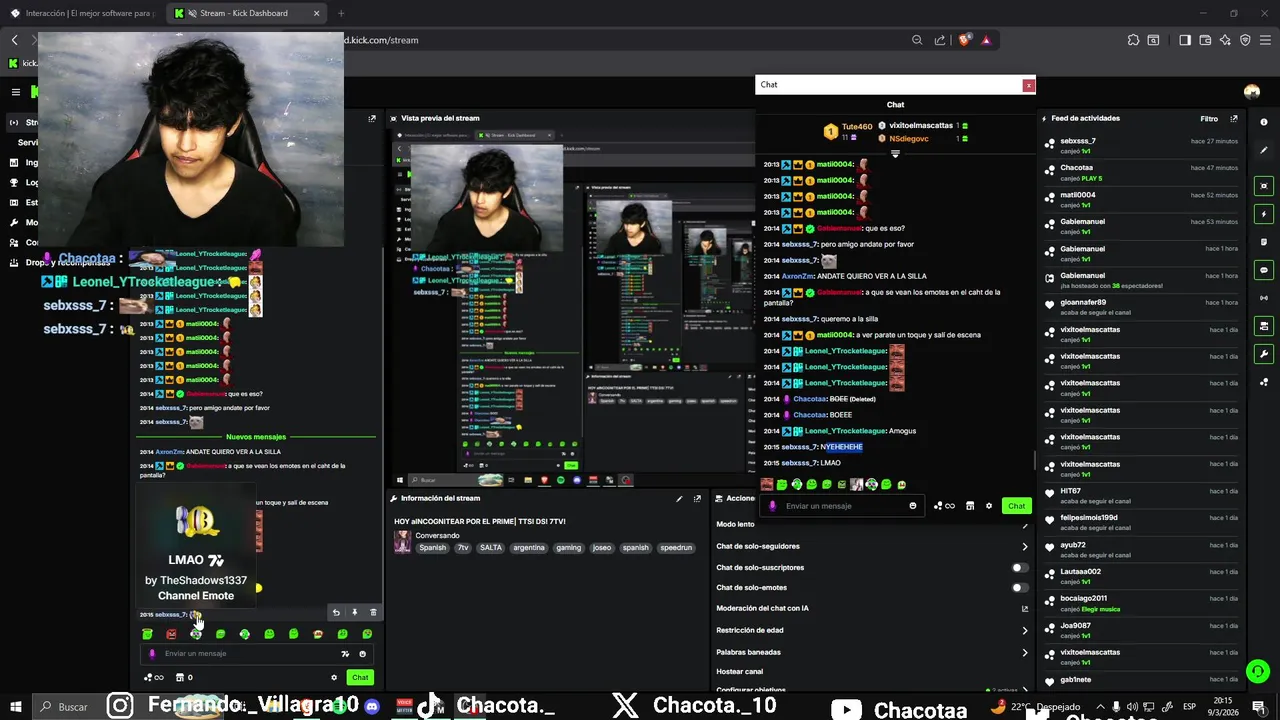Open browser hamburger main menu
This screenshot has width=1280, height=720.
pyautogui.click(x=1264, y=40)
